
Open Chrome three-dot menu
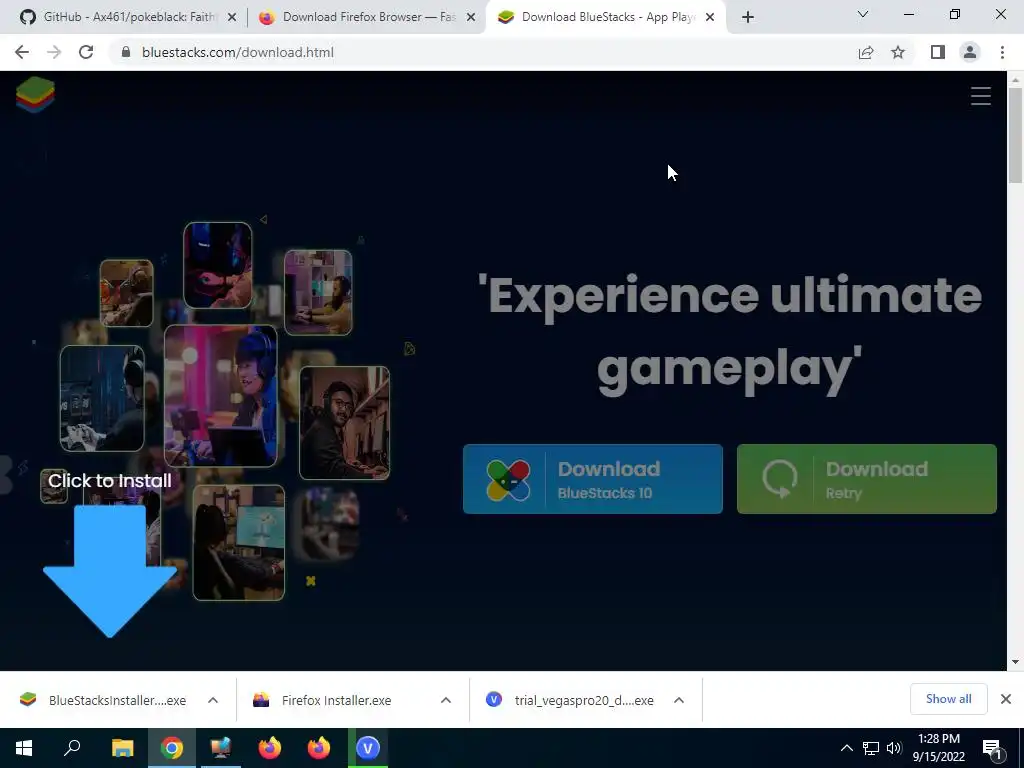point(1002,52)
